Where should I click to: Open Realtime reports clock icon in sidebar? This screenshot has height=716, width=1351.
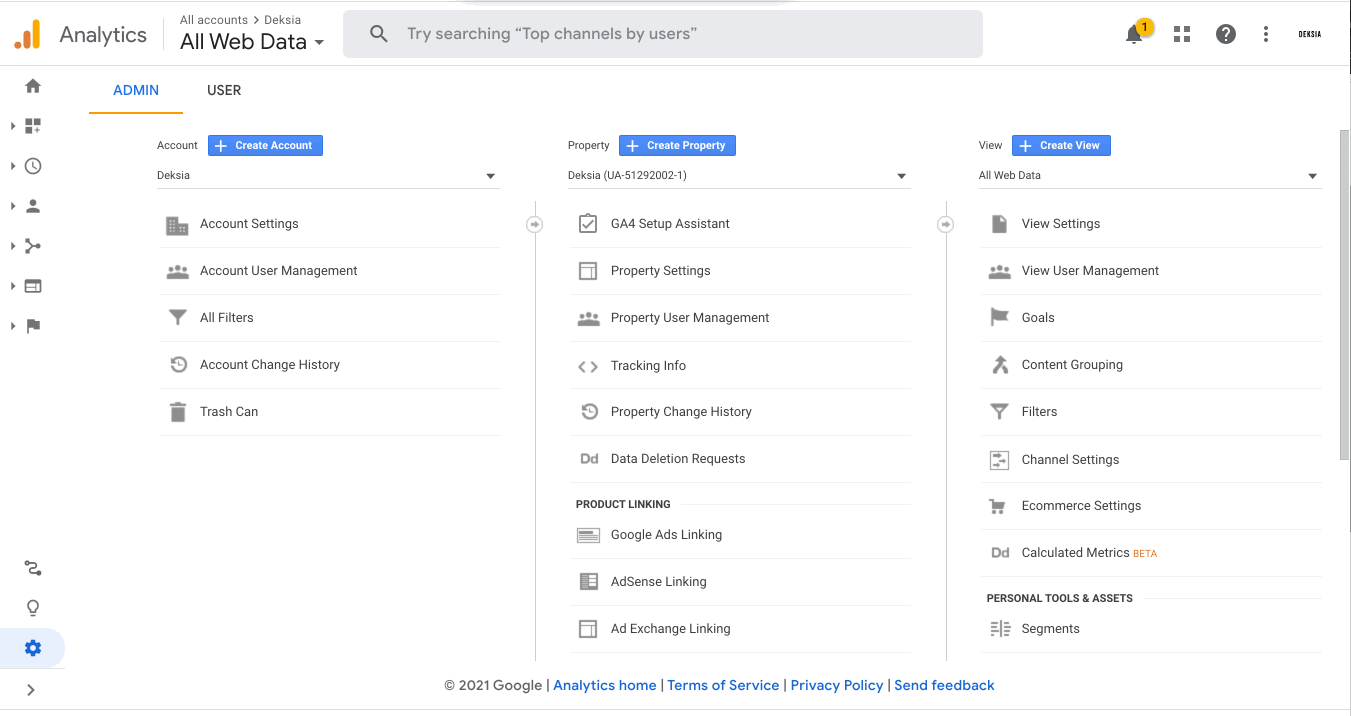pyautogui.click(x=33, y=166)
